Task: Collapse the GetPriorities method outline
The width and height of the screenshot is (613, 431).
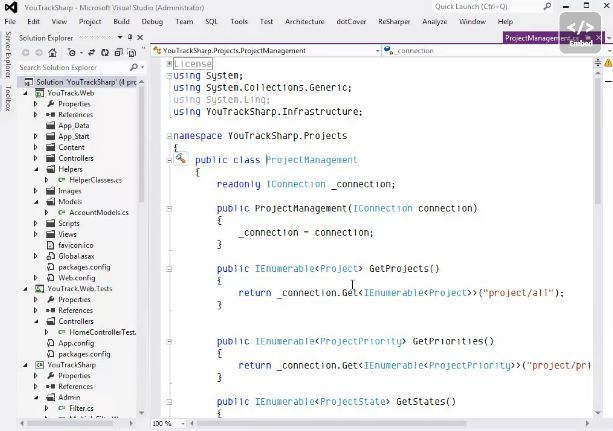Action: coord(169,341)
